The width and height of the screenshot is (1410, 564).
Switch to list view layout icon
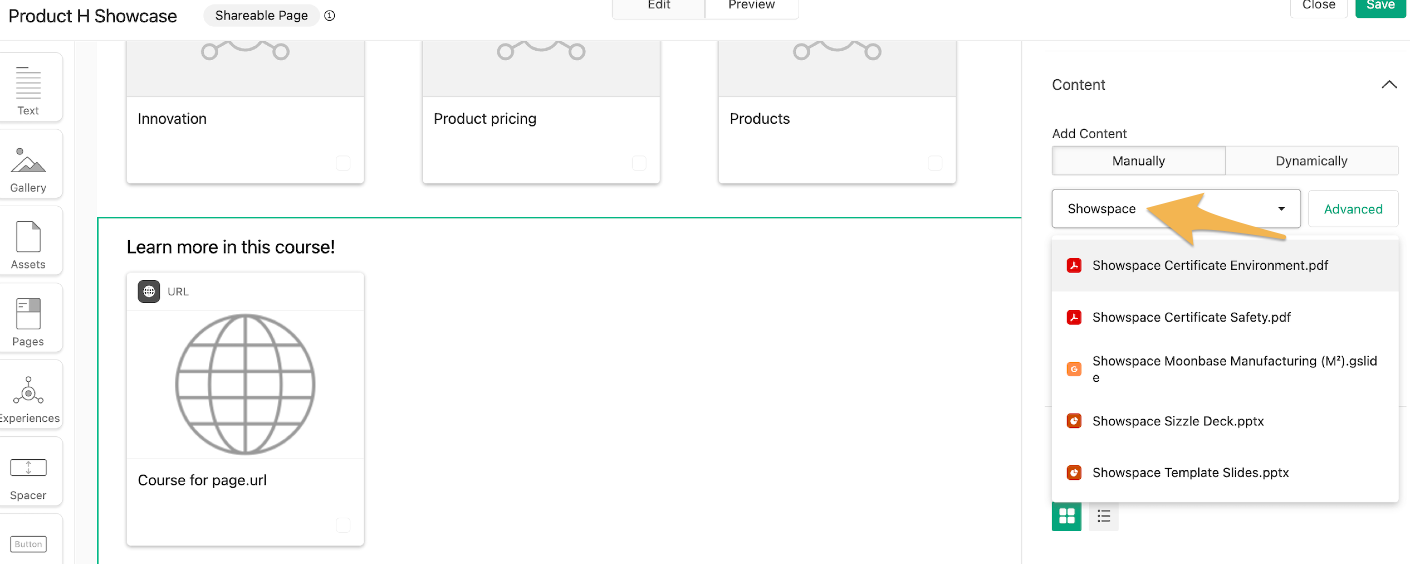pos(1104,516)
